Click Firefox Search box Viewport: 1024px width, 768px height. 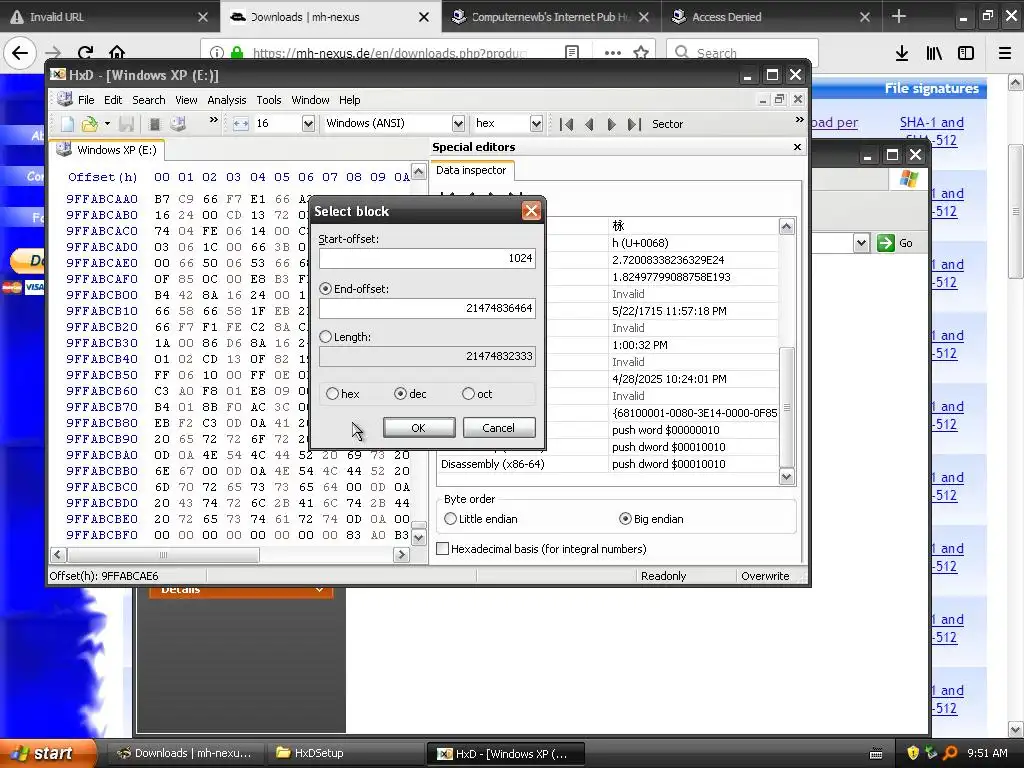[x=743, y=53]
